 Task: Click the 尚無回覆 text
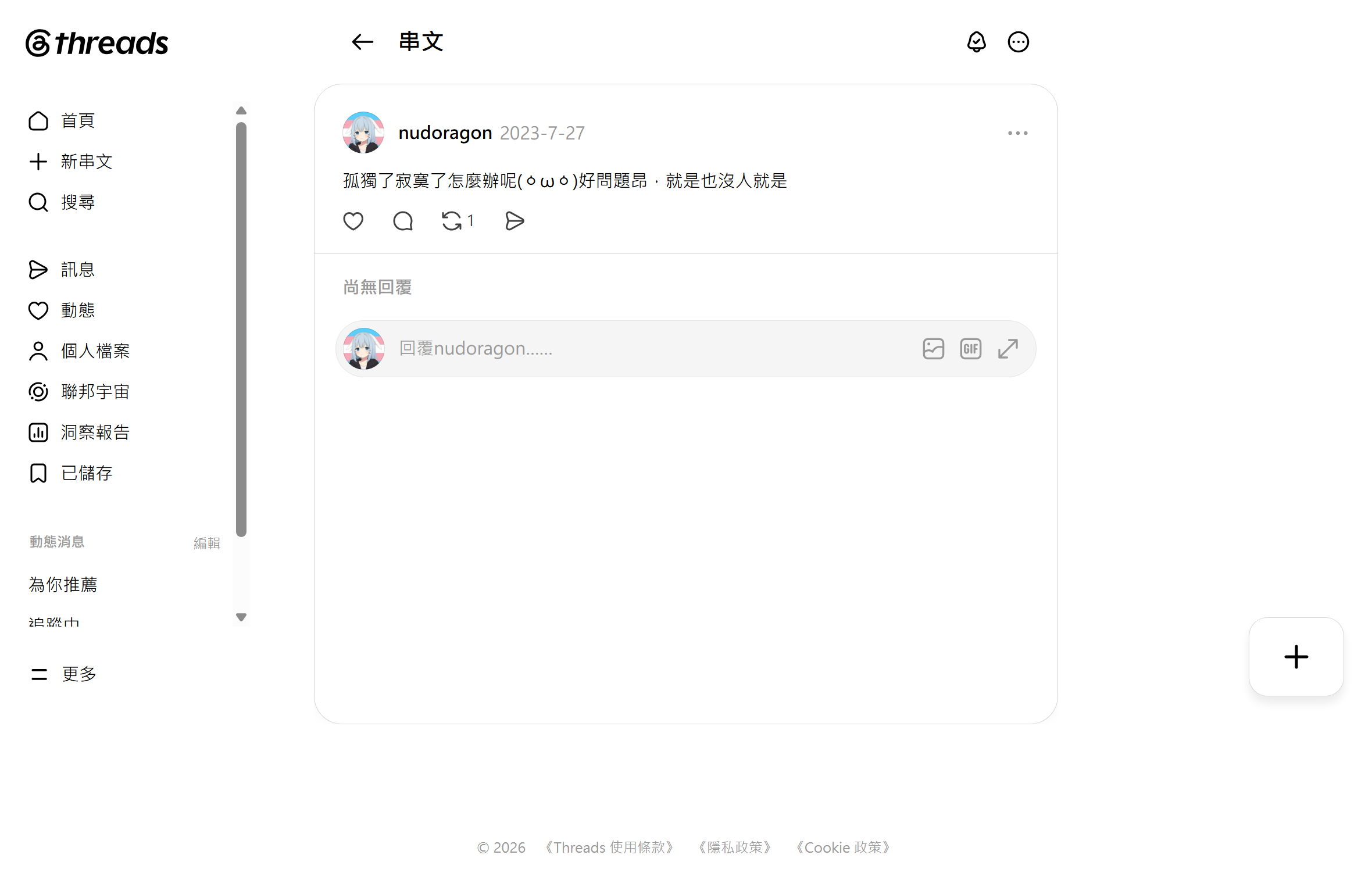378,287
